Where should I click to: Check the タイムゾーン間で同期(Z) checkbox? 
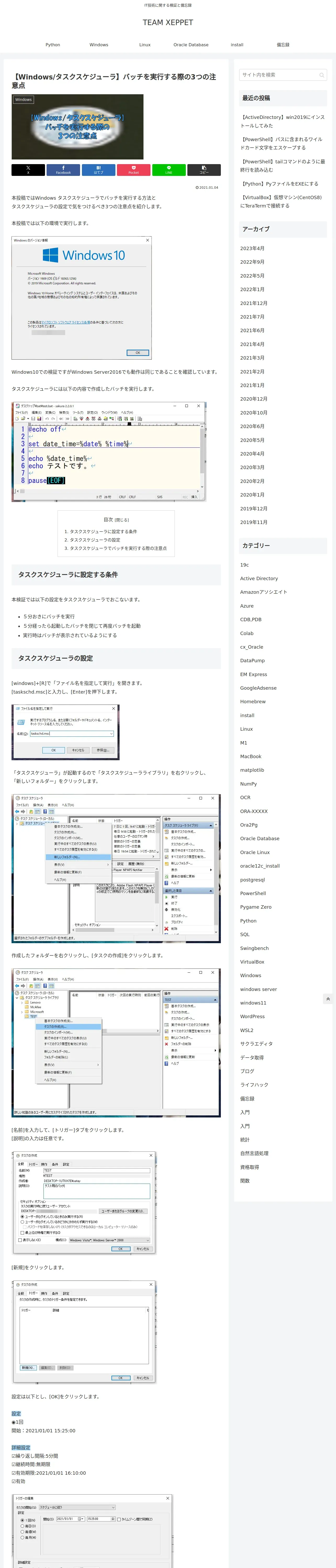pos(119,1519)
